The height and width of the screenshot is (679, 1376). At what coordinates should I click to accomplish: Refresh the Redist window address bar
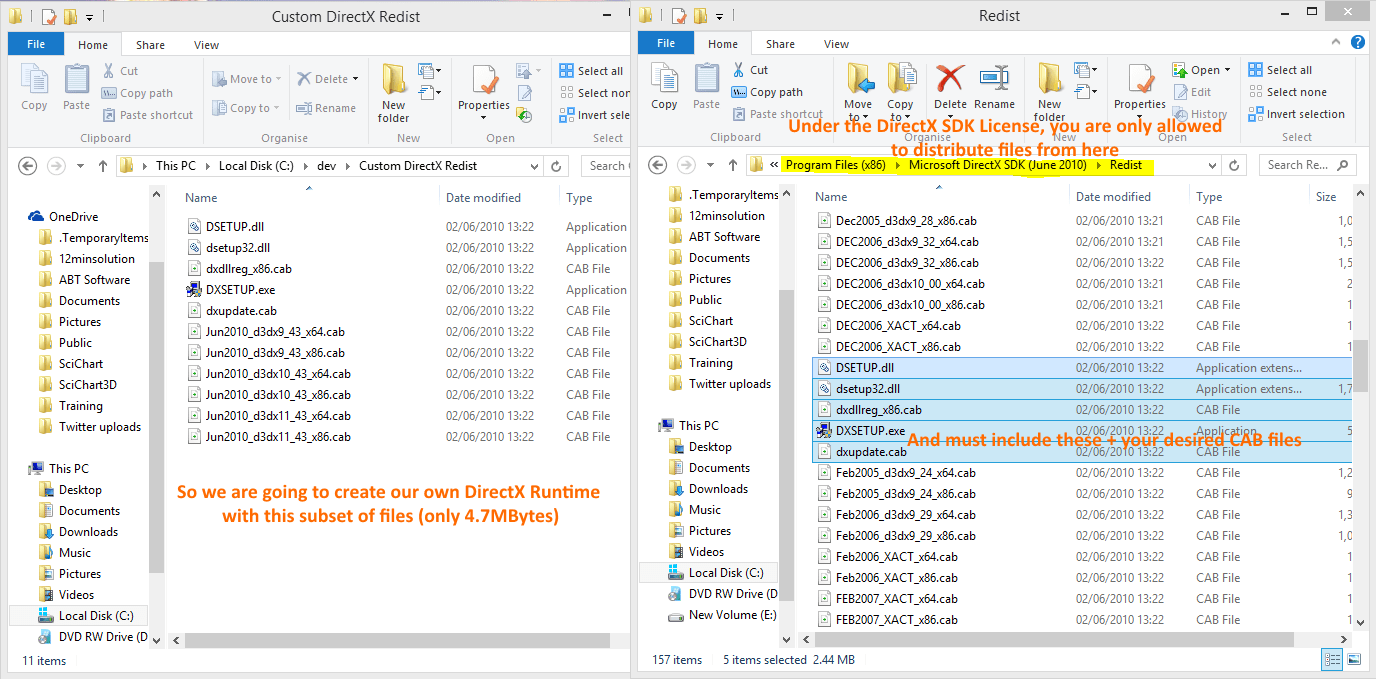1235,165
